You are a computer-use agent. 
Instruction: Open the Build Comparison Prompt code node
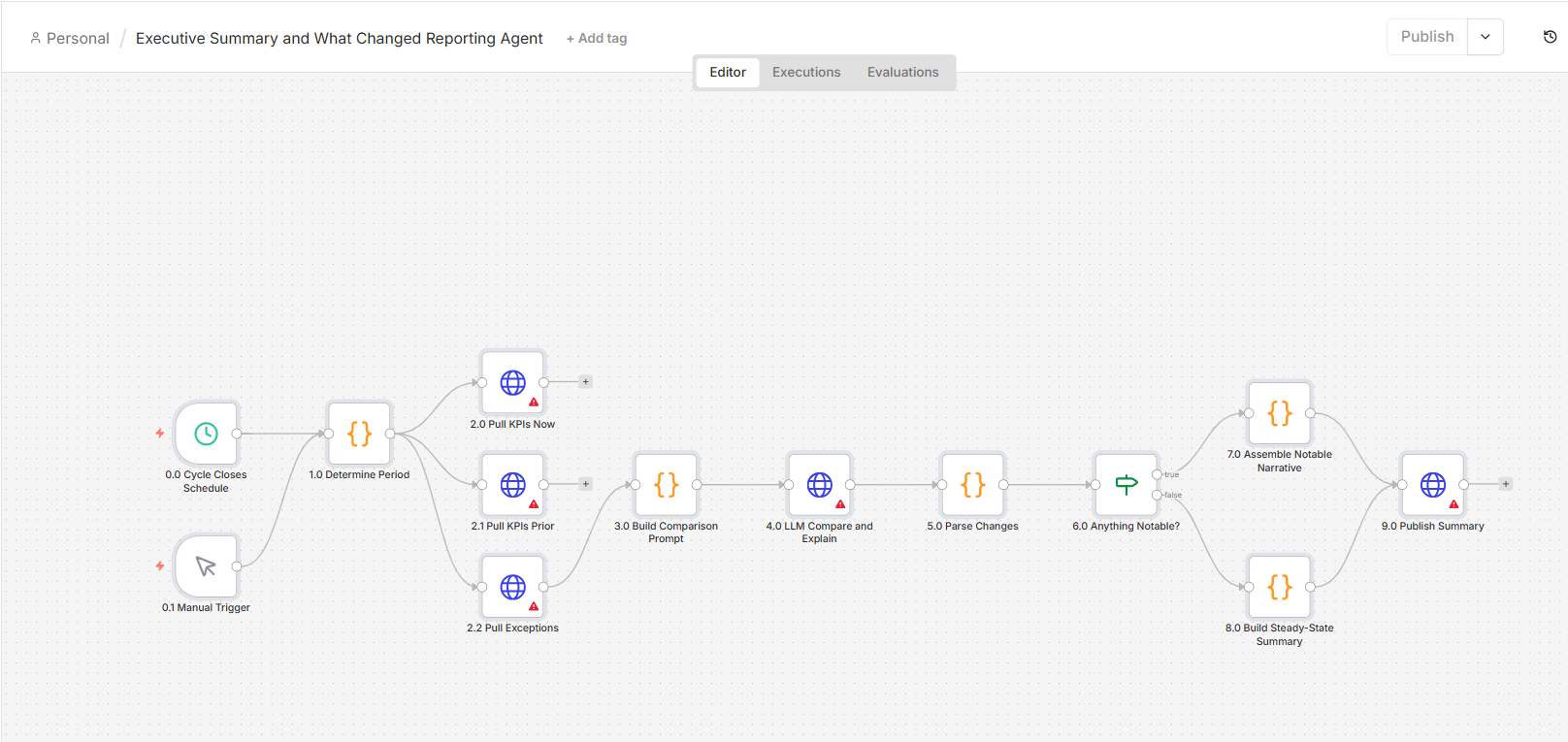[x=666, y=484]
